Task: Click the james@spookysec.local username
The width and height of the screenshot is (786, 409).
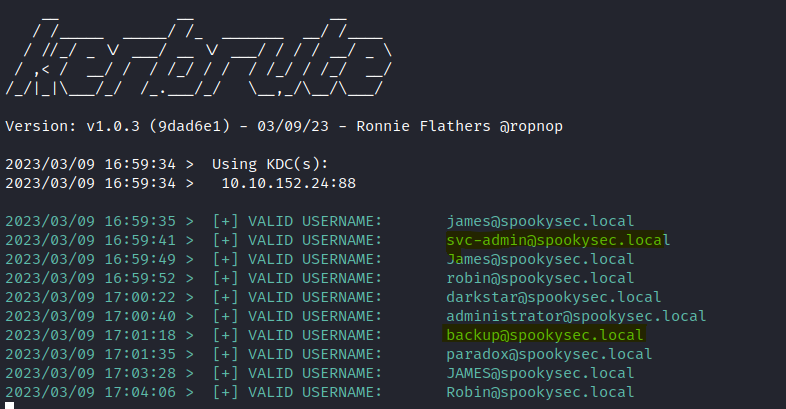Action: (x=540, y=221)
